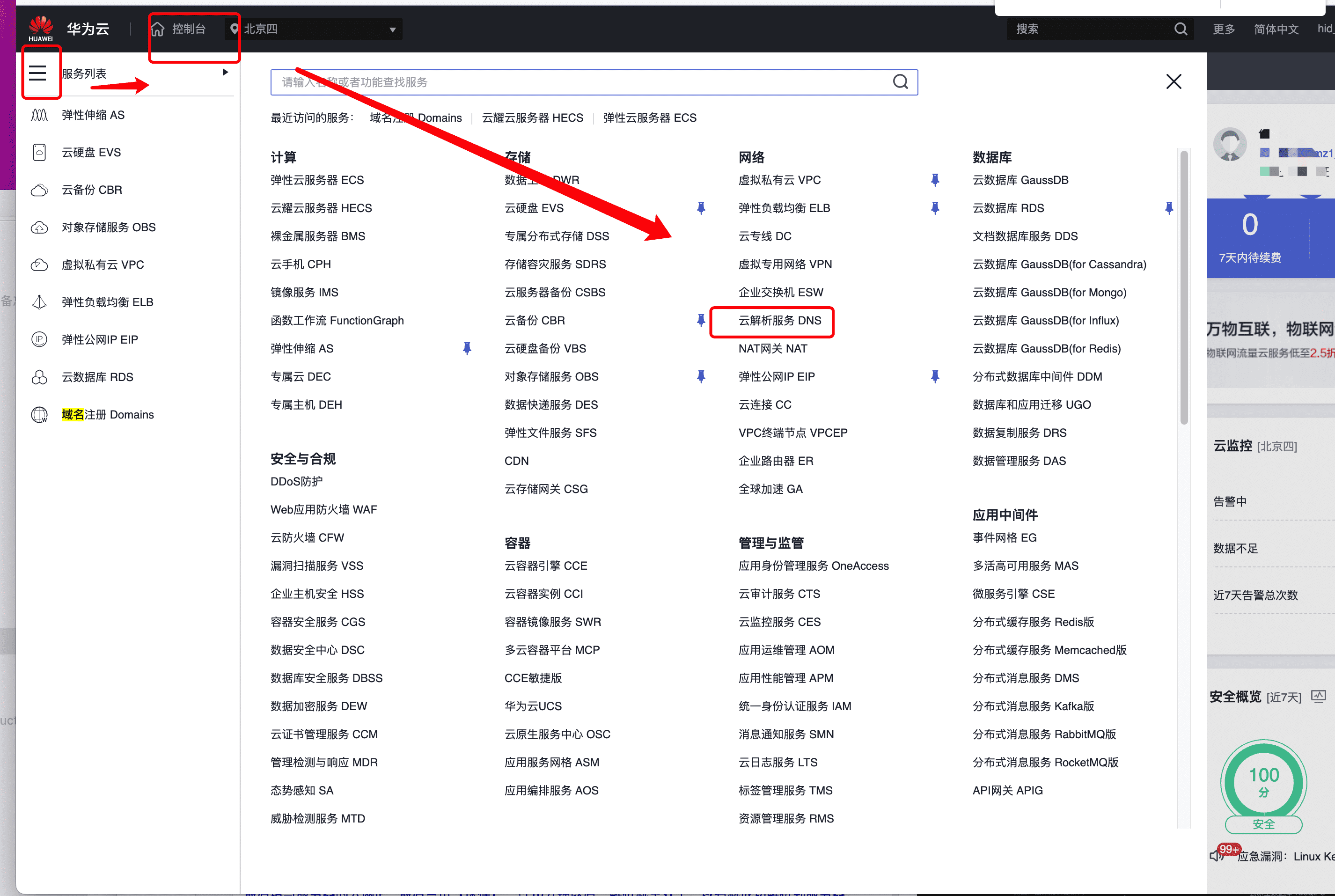The image size is (1335, 896).
Task: Expand the 服务列表 side menu arrow
Action: coord(225,72)
